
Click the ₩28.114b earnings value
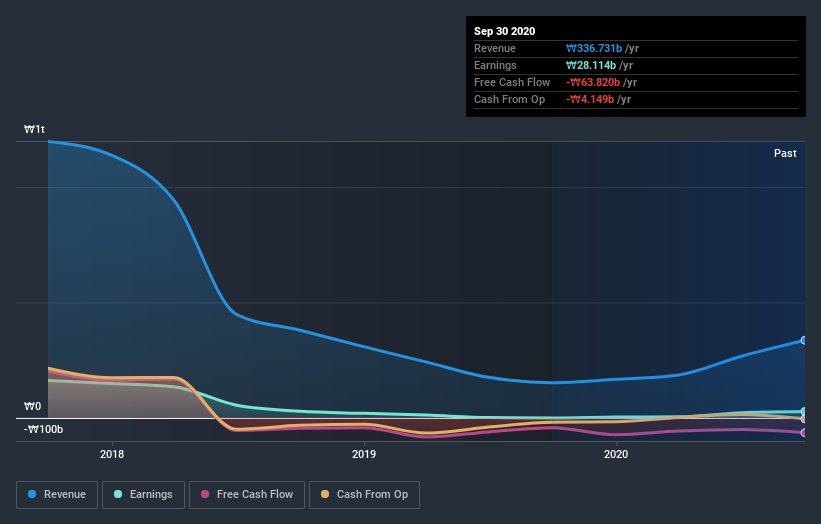coord(591,65)
